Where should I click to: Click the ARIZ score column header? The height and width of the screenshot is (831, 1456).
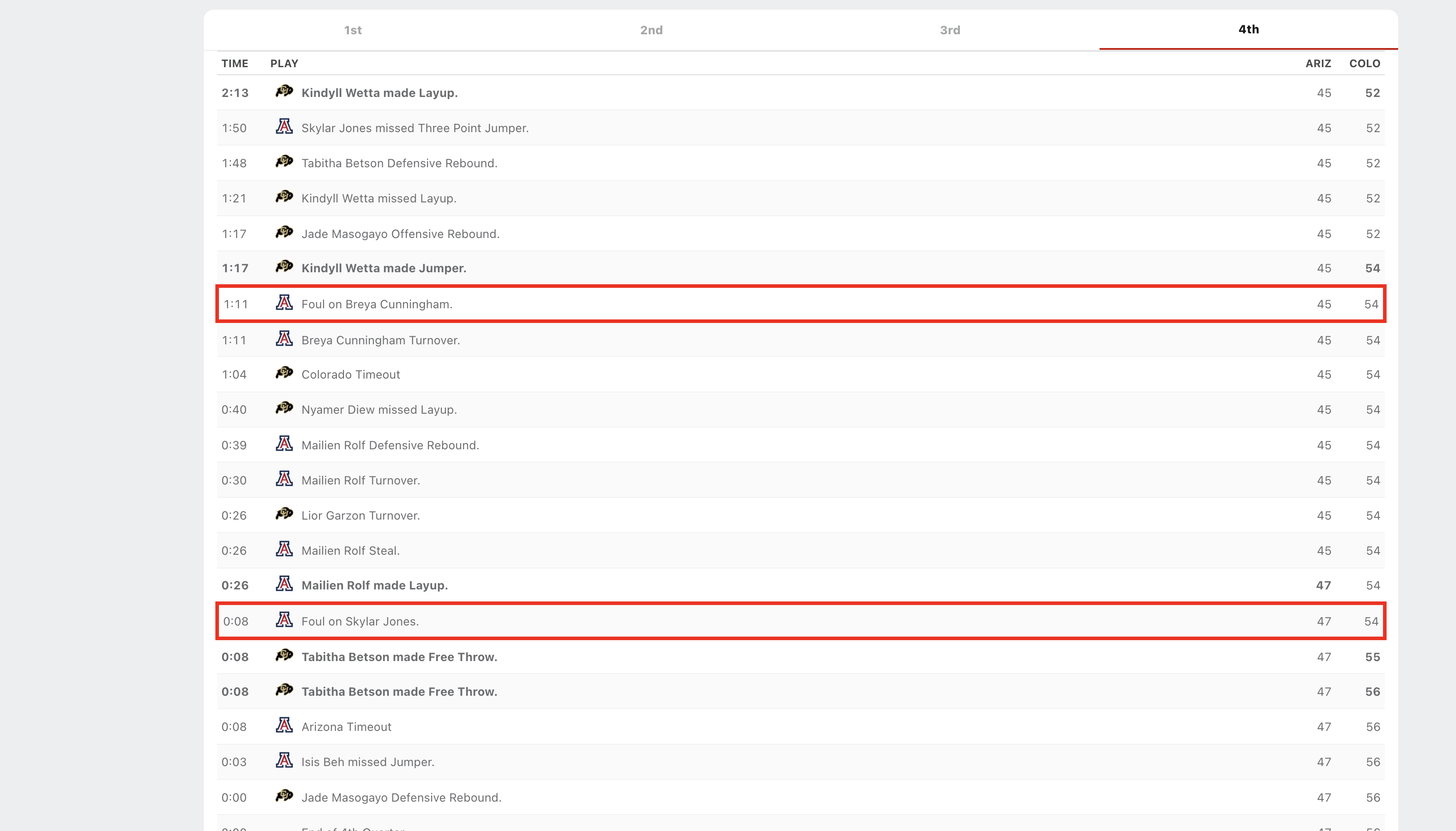pyautogui.click(x=1318, y=63)
